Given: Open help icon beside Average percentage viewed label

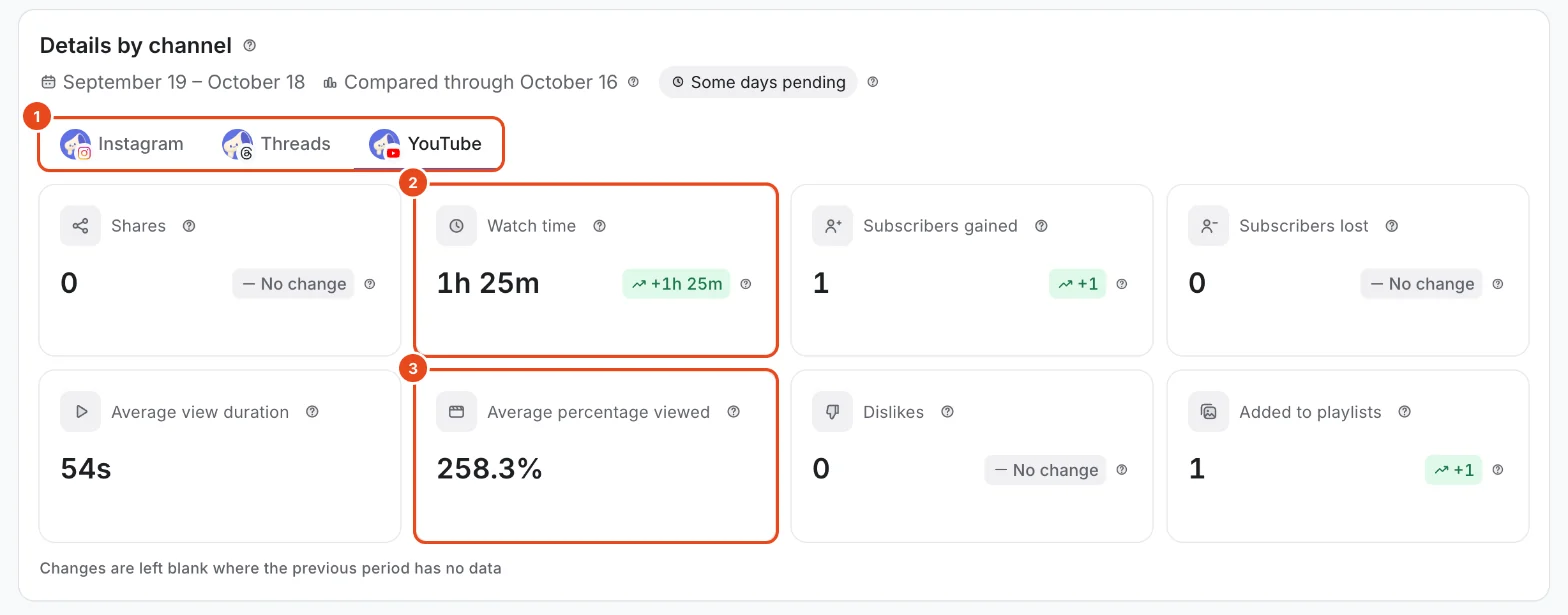Looking at the screenshot, I should tap(734, 412).
